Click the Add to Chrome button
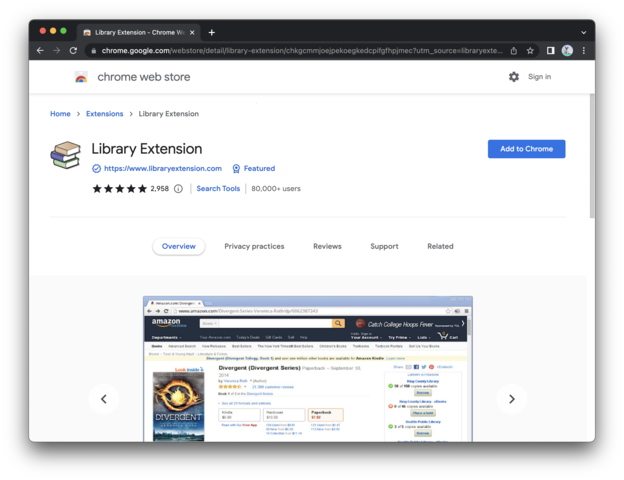Image resolution: width=624 pixels, height=480 pixels. (526, 149)
